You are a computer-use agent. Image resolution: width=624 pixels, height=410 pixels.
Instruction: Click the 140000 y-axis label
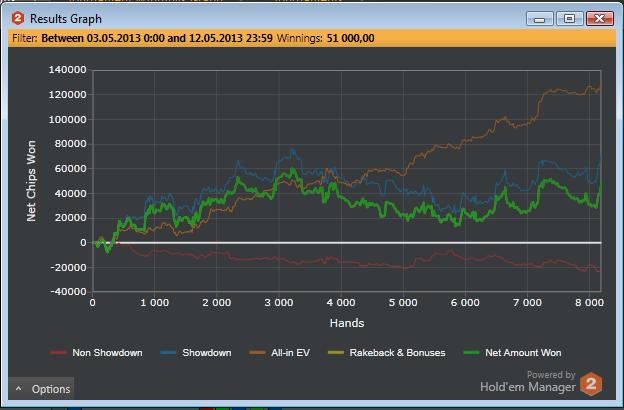pyautogui.click(x=67, y=70)
